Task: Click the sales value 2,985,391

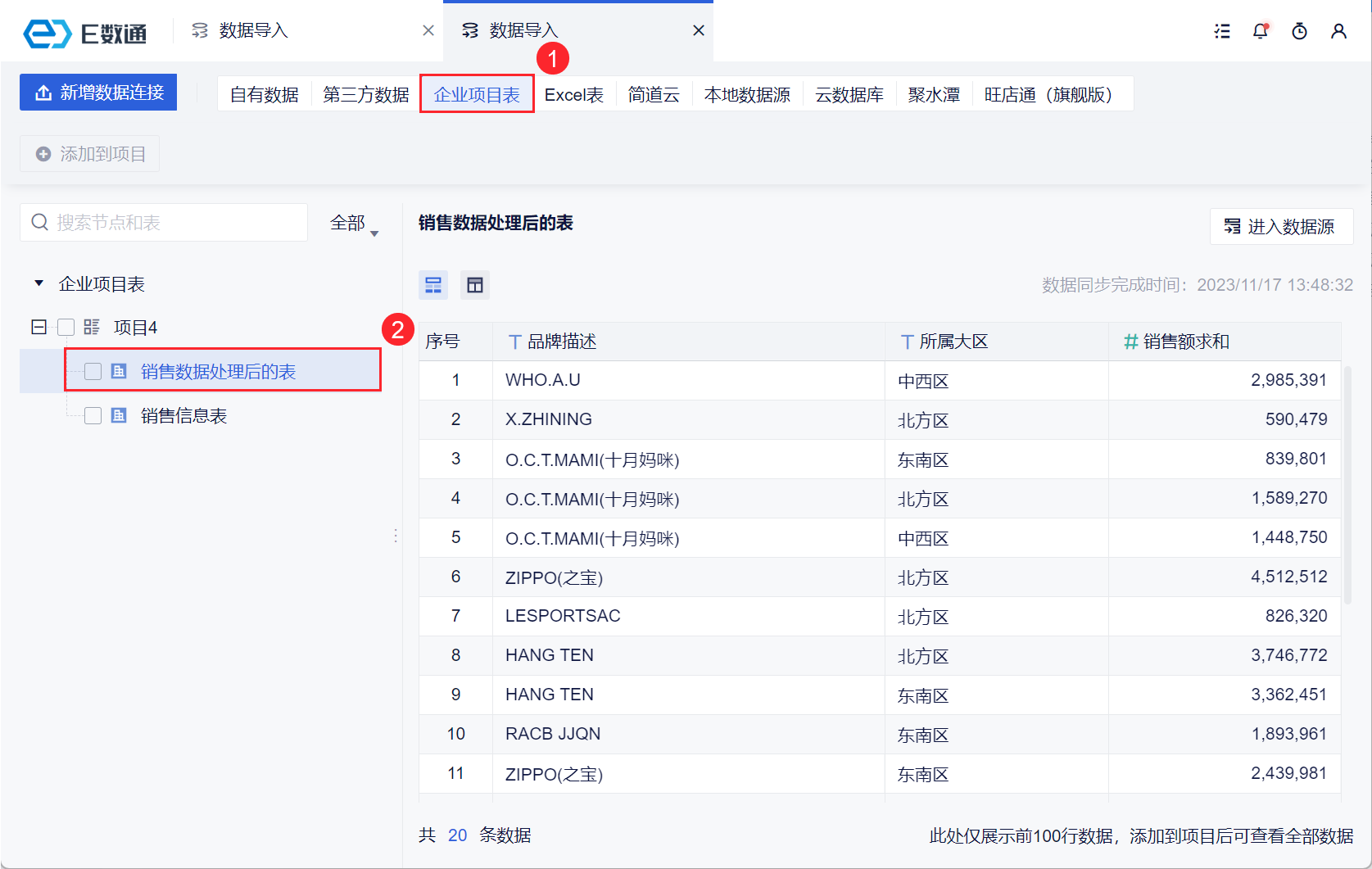Action: [1288, 380]
